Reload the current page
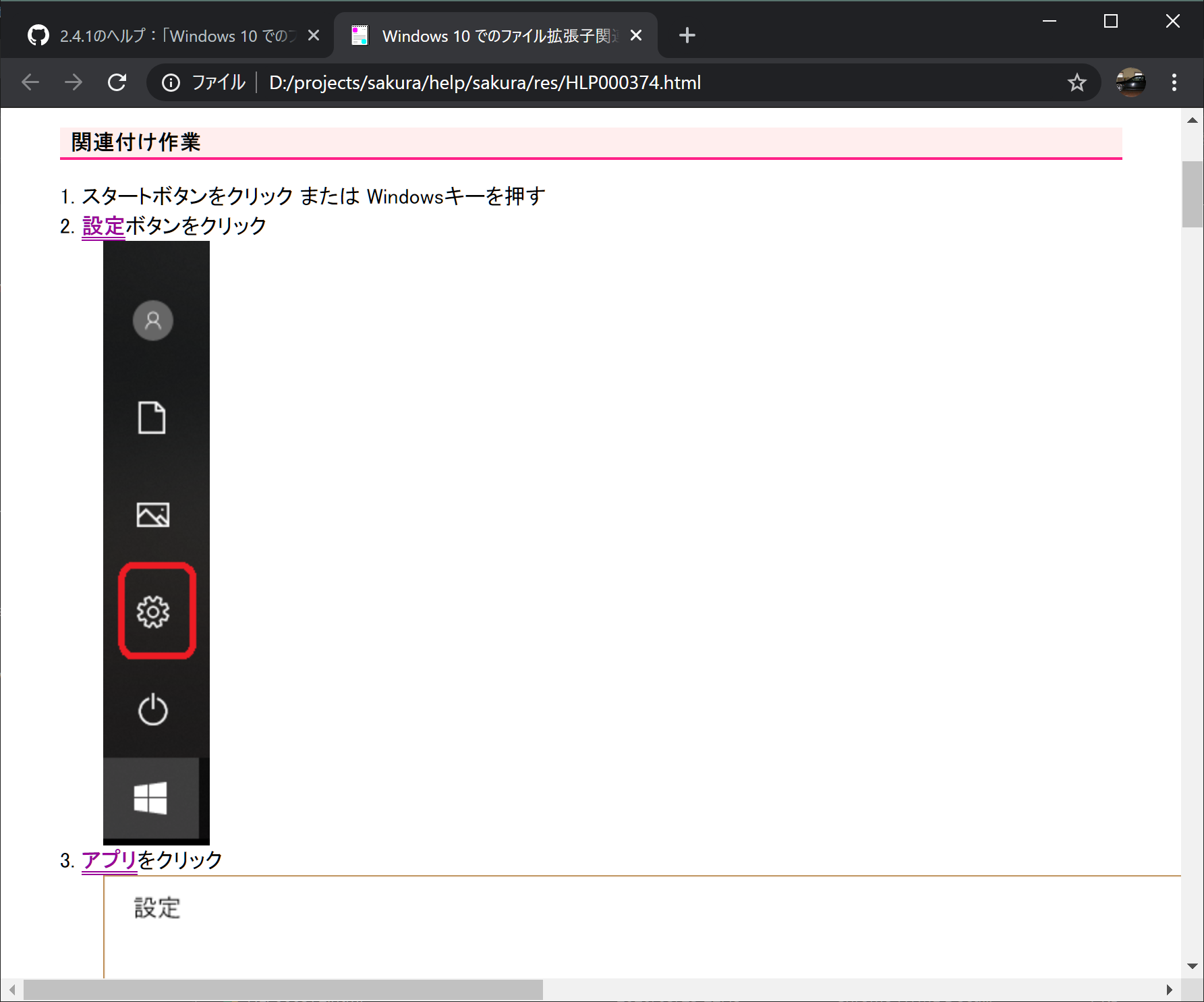 coord(117,82)
